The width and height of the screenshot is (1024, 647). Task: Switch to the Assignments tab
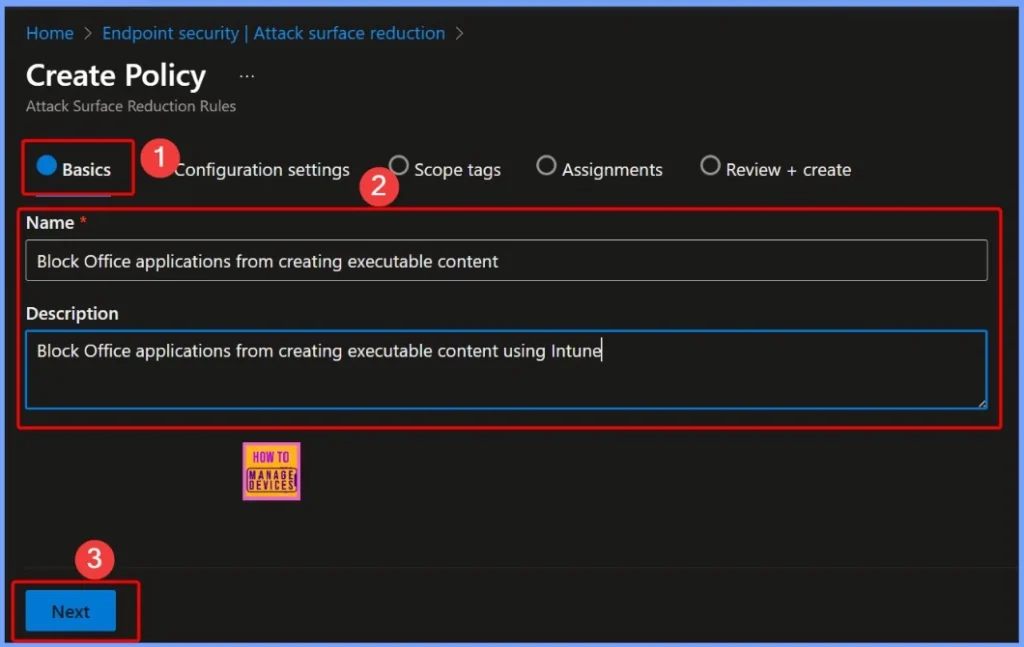pos(600,169)
